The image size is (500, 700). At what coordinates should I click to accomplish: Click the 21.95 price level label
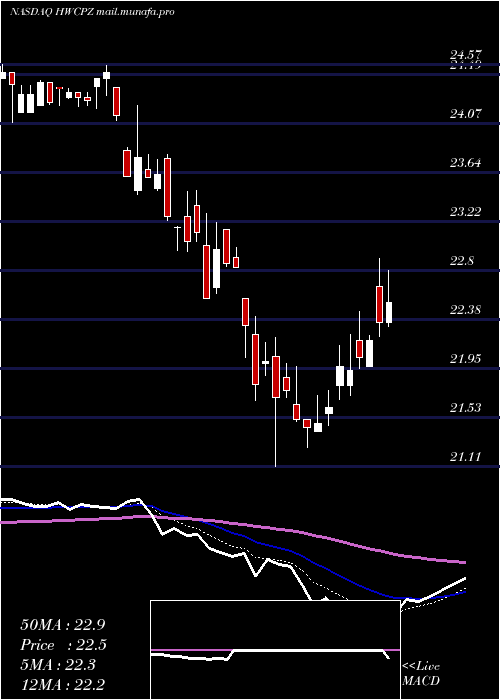click(x=466, y=359)
